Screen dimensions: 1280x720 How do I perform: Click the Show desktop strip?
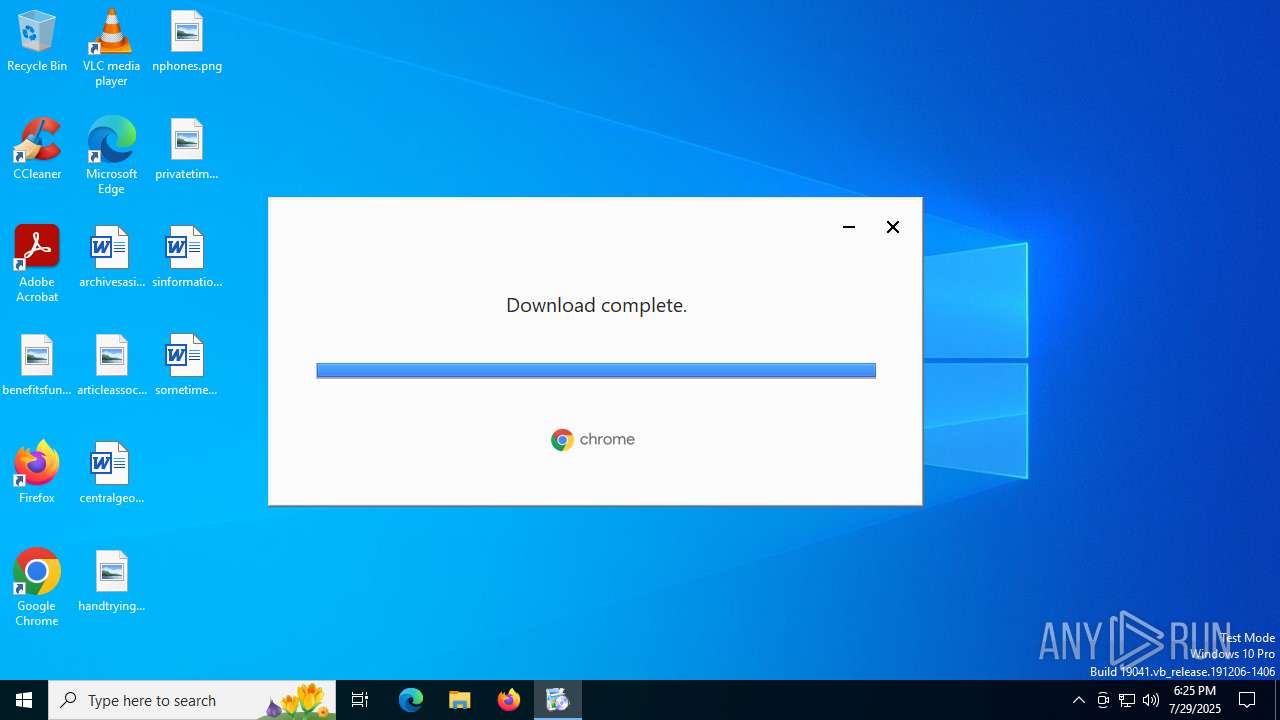pos(1277,700)
